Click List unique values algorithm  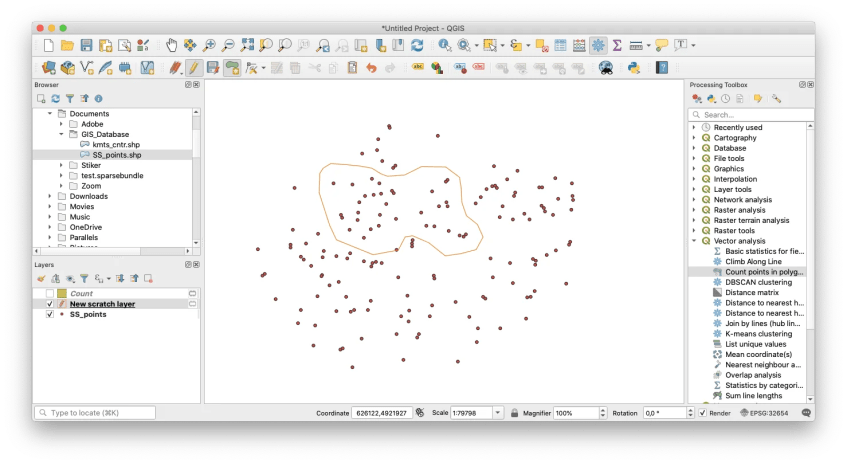click(755, 344)
